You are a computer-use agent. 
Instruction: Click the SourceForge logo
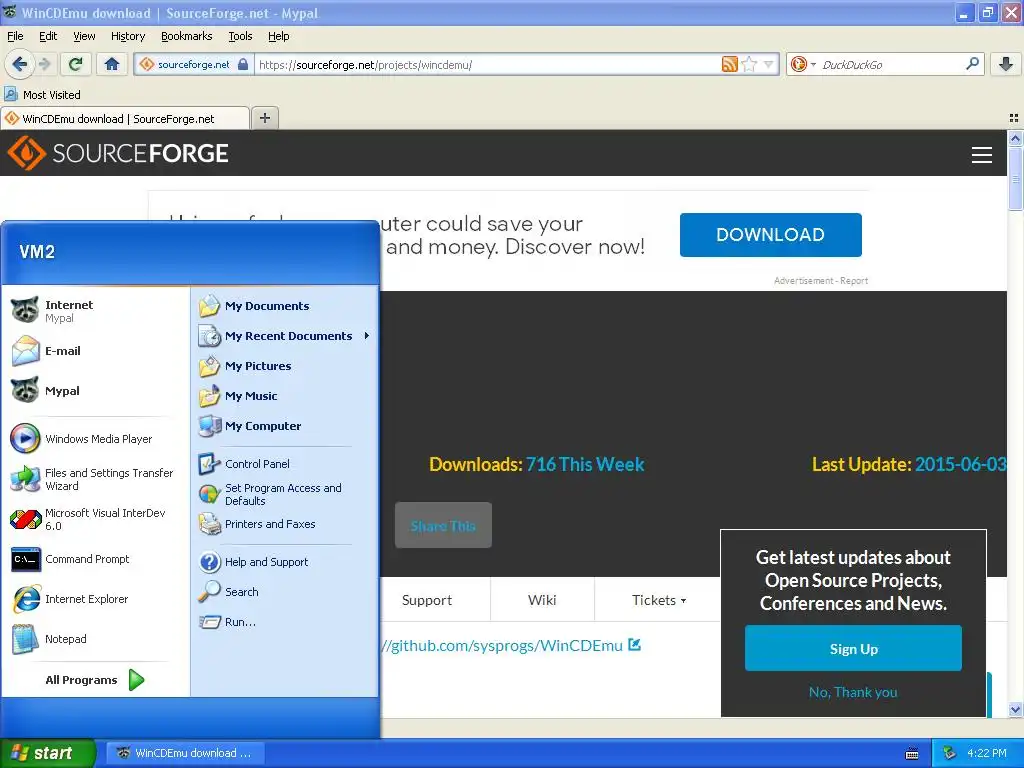pyautogui.click(x=118, y=153)
